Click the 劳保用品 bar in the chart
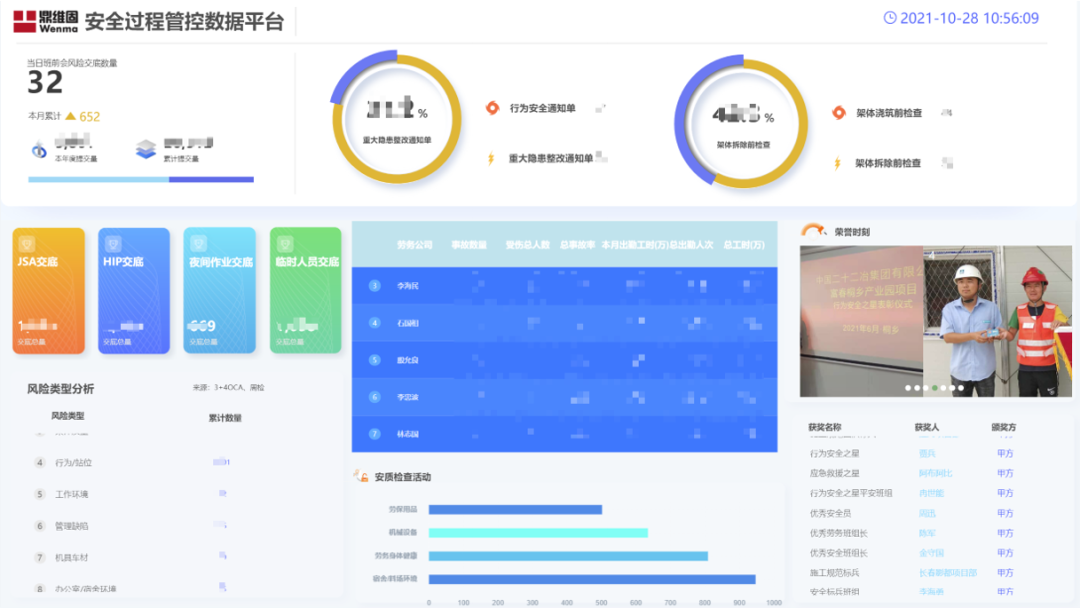The width and height of the screenshot is (1080, 608). [515, 510]
